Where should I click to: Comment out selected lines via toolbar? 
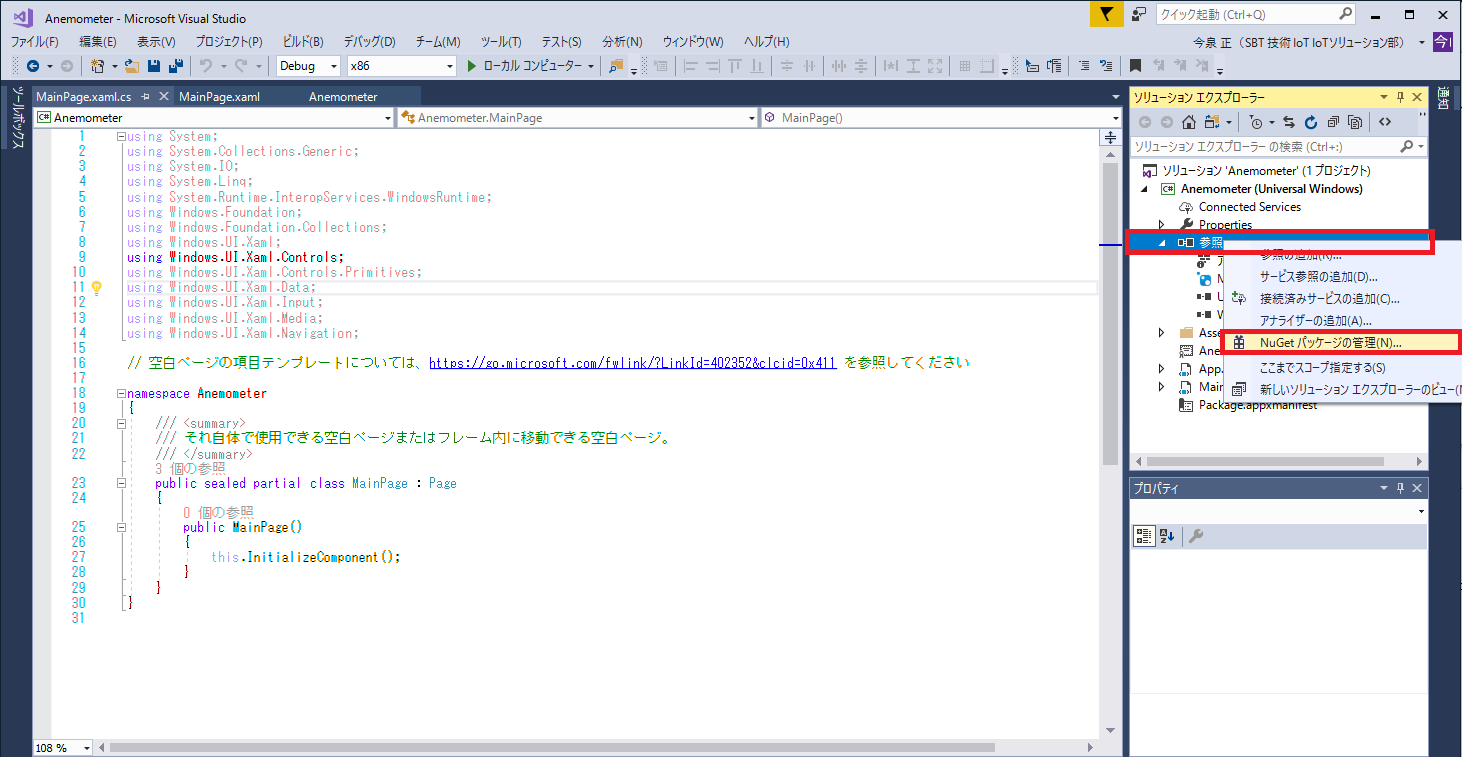pos(1083,66)
